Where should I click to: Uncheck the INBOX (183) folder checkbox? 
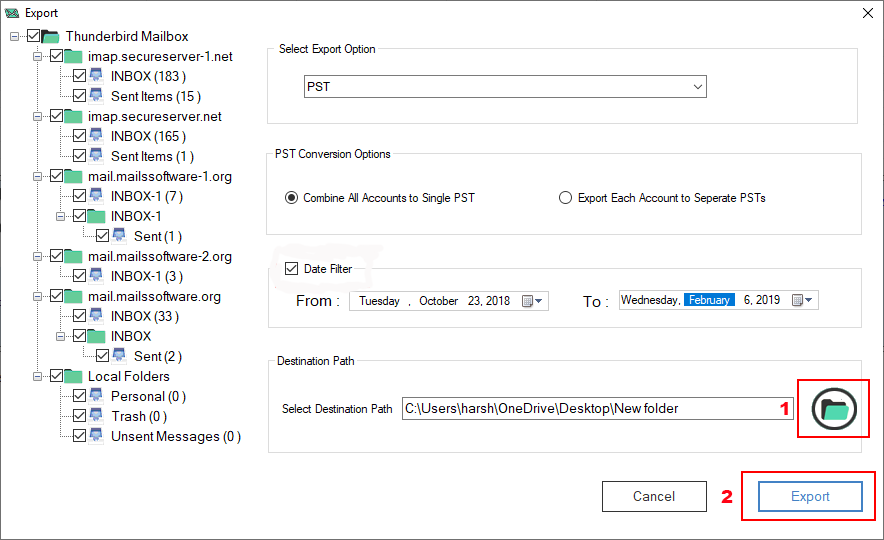coord(80,76)
